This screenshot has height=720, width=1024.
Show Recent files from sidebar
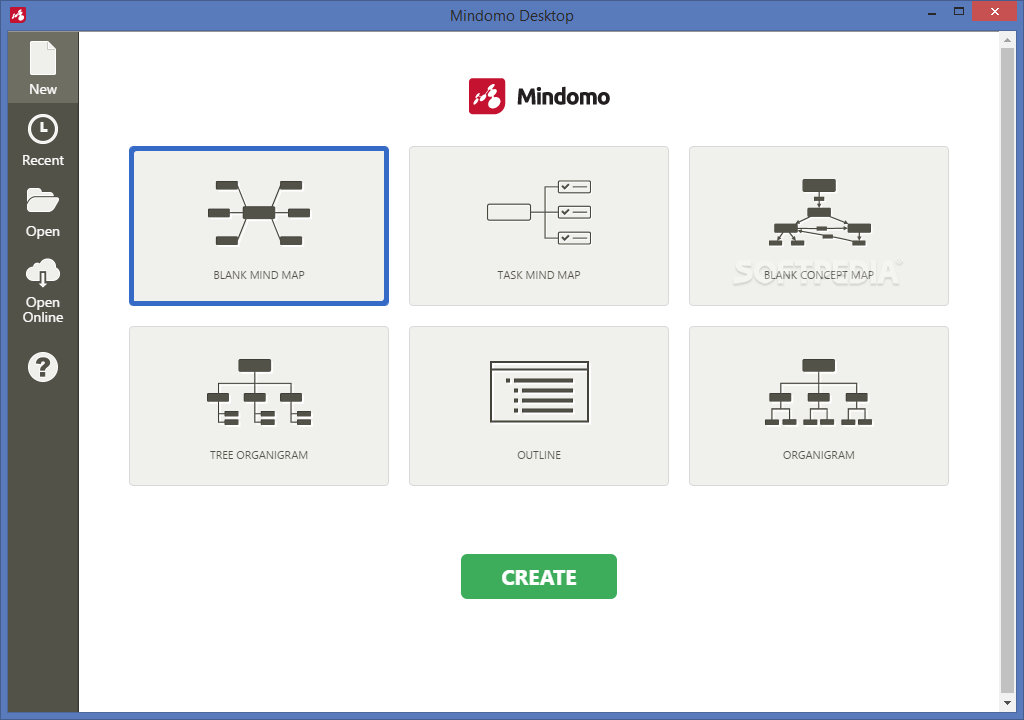pos(43,140)
